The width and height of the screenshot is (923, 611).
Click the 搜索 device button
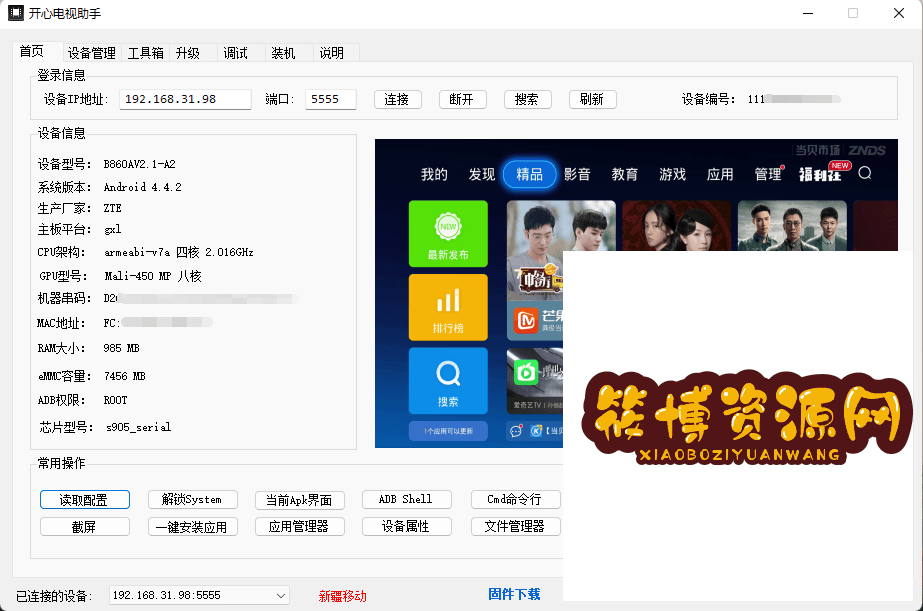point(527,99)
